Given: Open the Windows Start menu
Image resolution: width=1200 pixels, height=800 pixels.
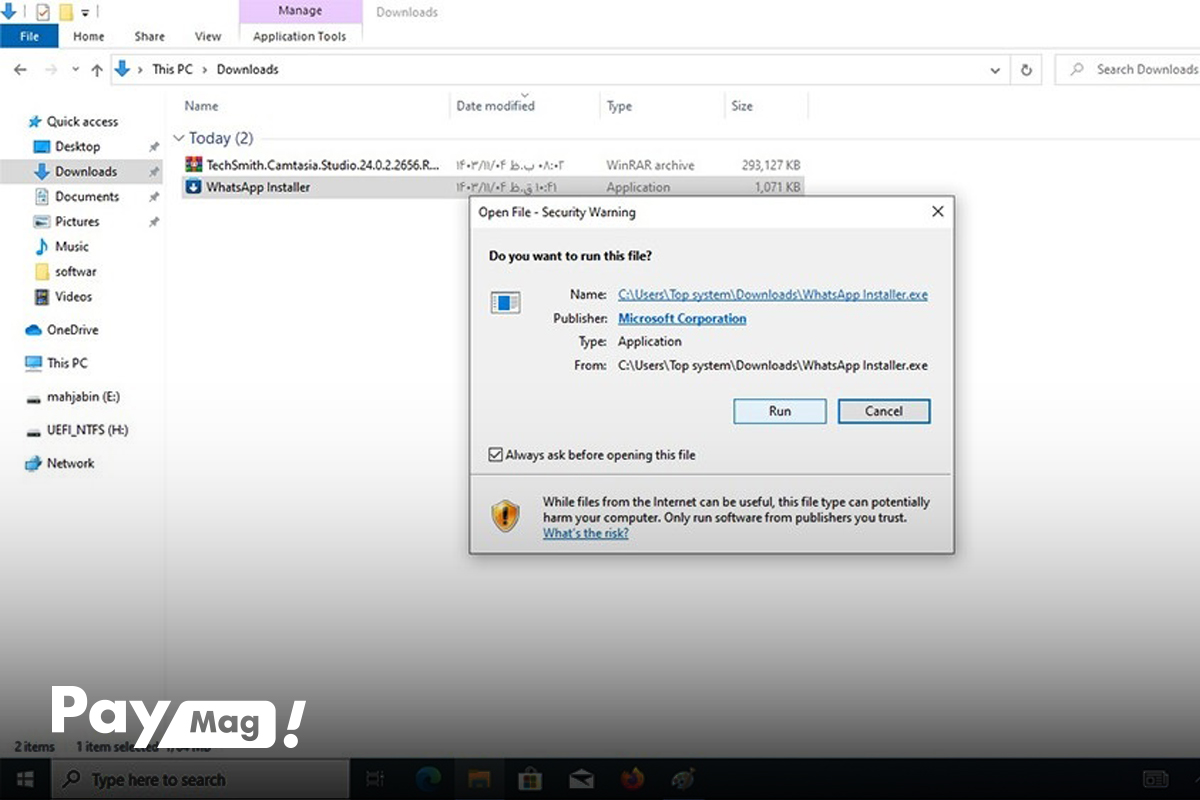Looking at the screenshot, I should tap(25, 779).
